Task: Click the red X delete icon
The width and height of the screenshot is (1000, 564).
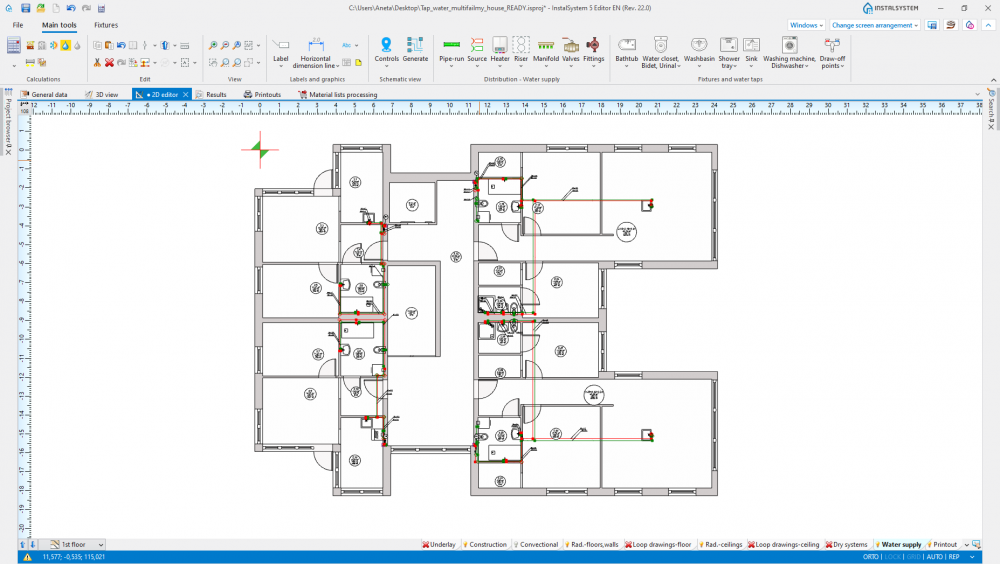Action: click(110, 62)
